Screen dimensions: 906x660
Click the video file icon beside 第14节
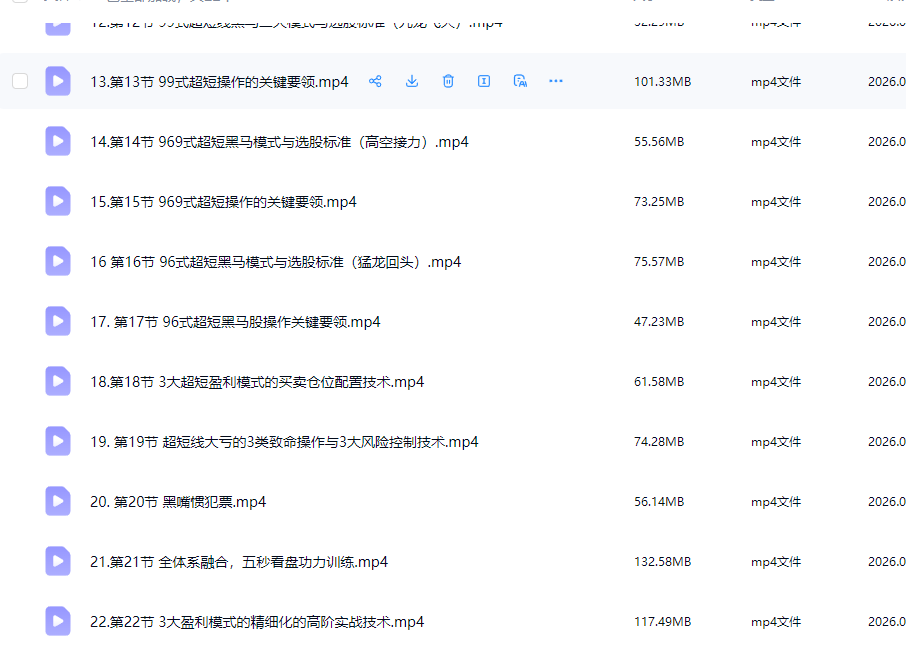coord(57,141)
